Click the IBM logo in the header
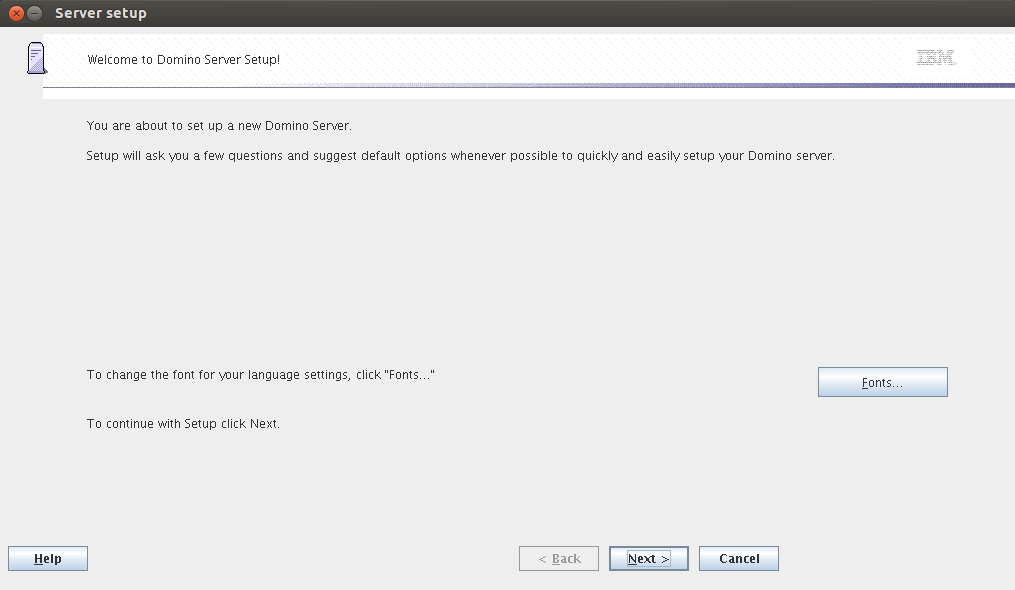The height and width of the screenshot is (590, 1015). (x=935, y=58)
